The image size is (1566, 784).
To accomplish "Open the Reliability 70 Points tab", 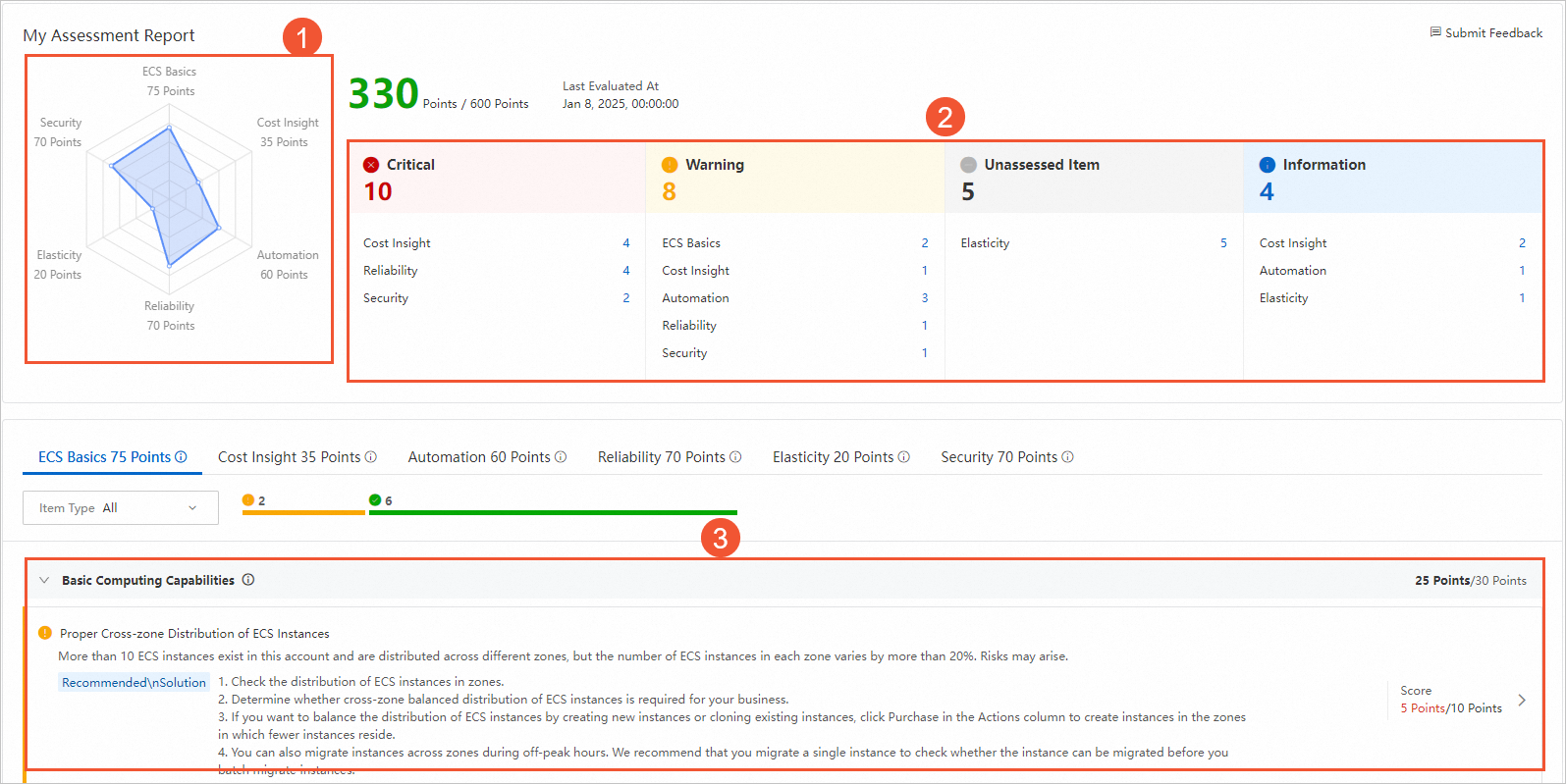I will click(x=670, y=457).
